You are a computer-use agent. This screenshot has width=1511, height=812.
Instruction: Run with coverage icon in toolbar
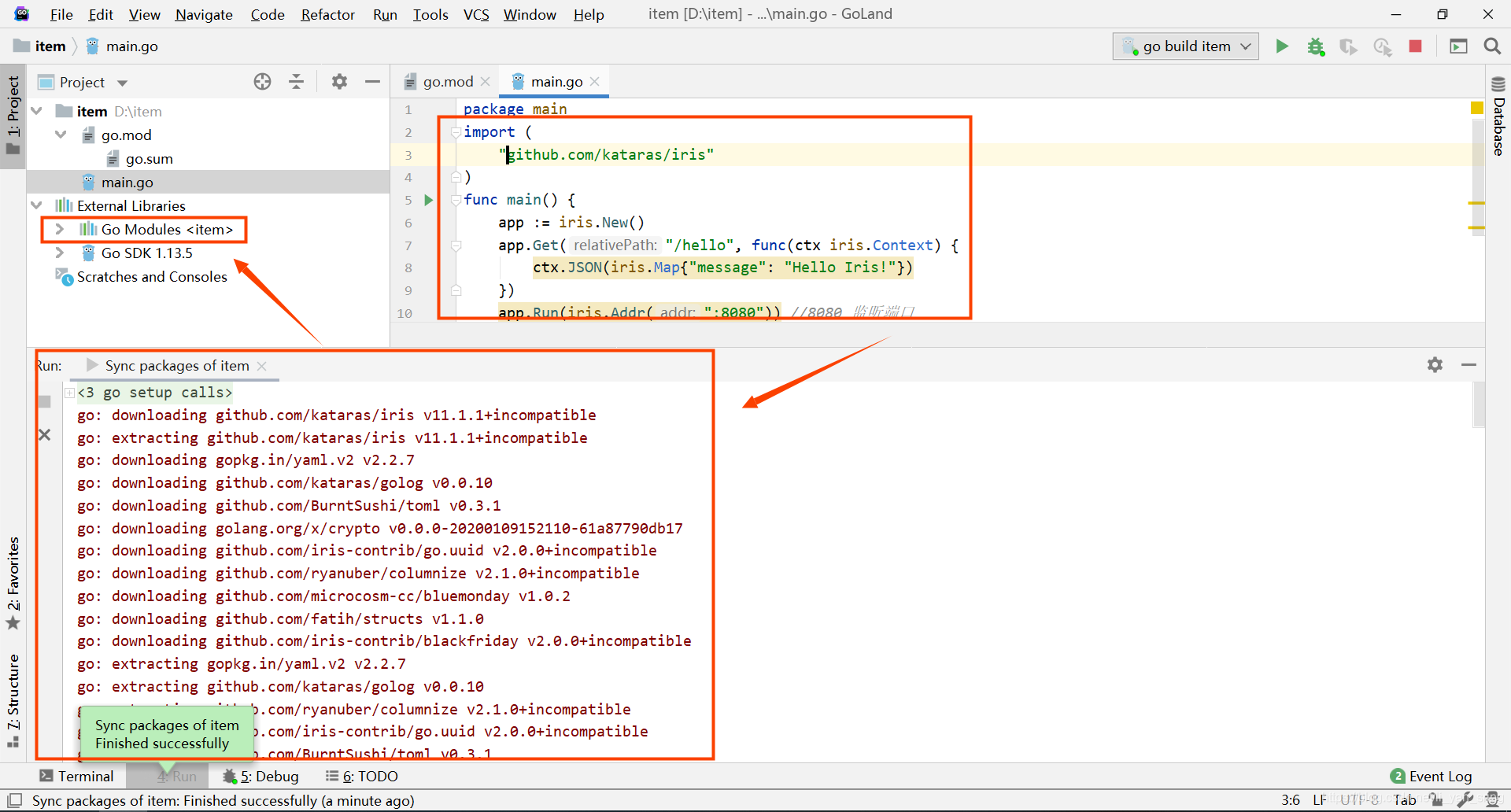click(1349, 46)
